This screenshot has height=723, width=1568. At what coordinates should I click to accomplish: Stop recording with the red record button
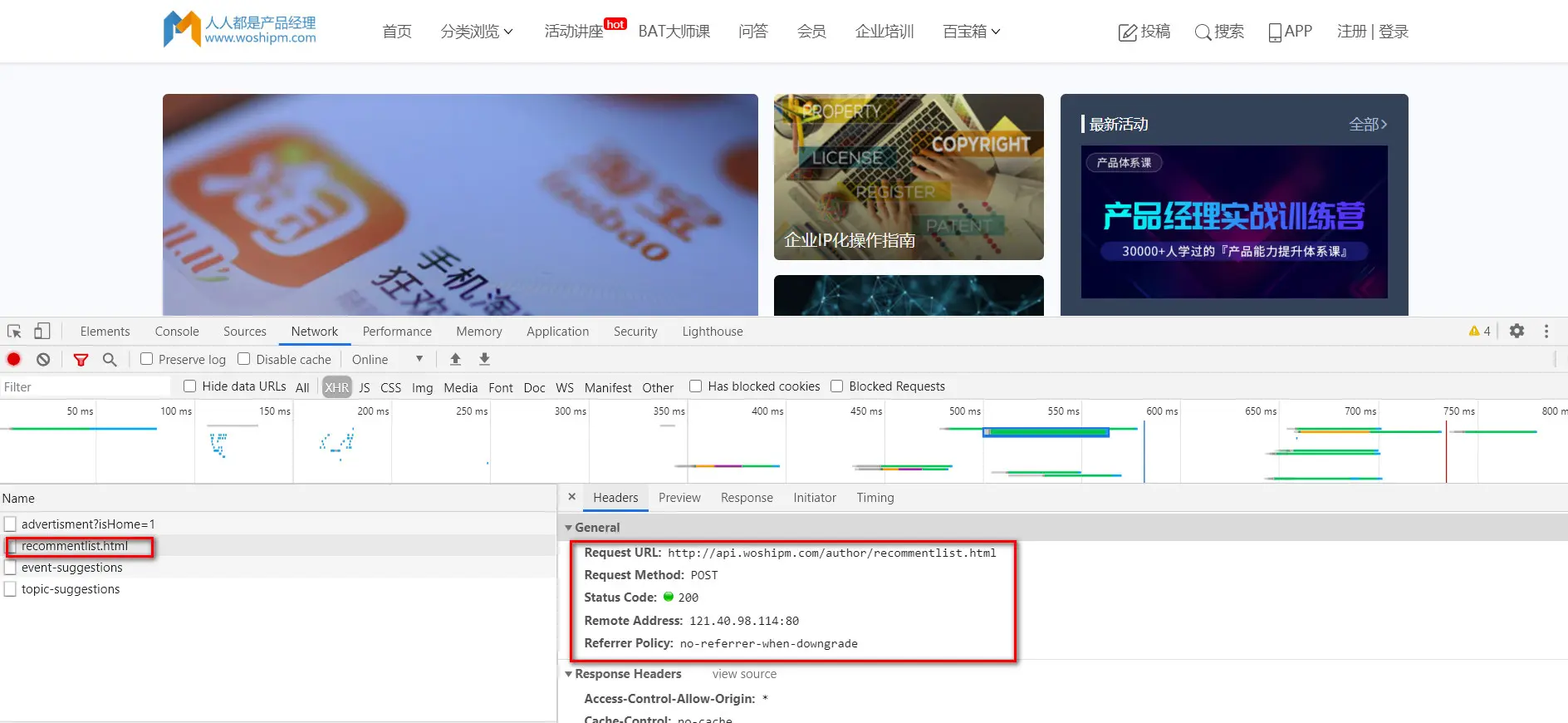pos(14,359)
